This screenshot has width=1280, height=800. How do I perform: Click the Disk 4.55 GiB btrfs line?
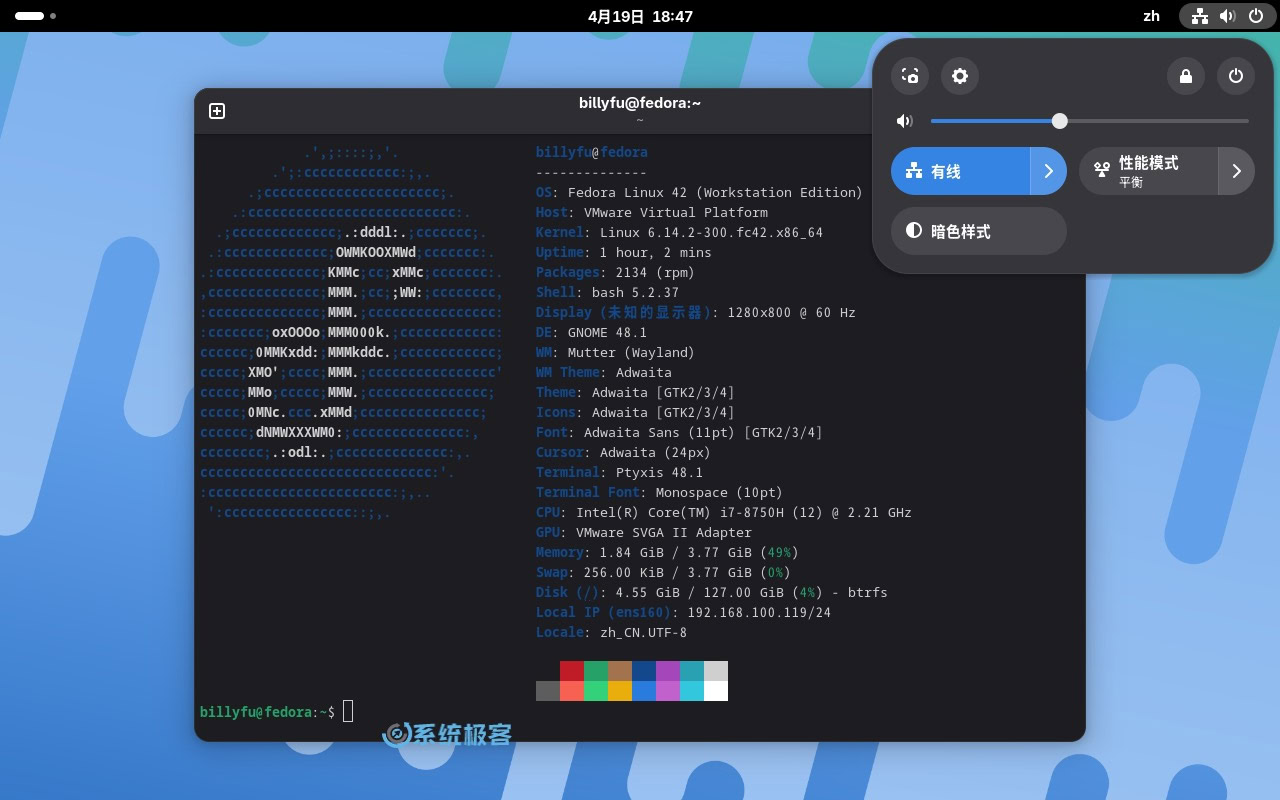[x=711, y=592]
